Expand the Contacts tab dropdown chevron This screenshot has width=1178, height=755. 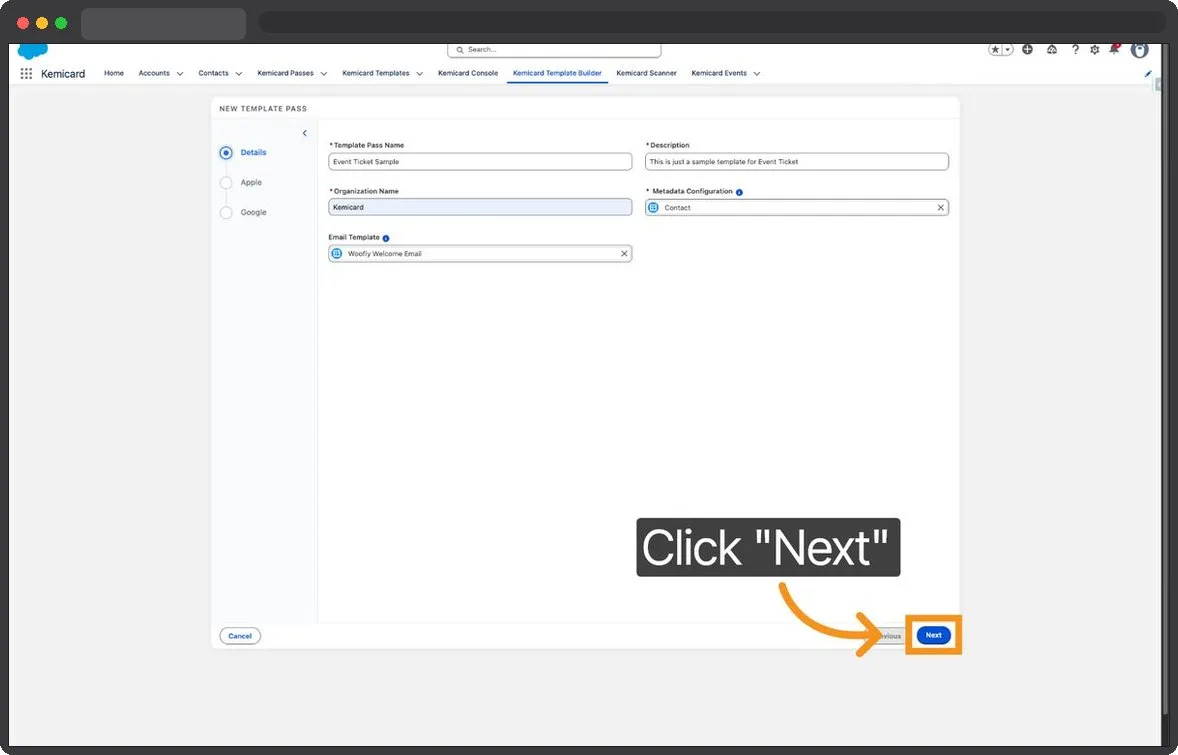tap(239, 74)
